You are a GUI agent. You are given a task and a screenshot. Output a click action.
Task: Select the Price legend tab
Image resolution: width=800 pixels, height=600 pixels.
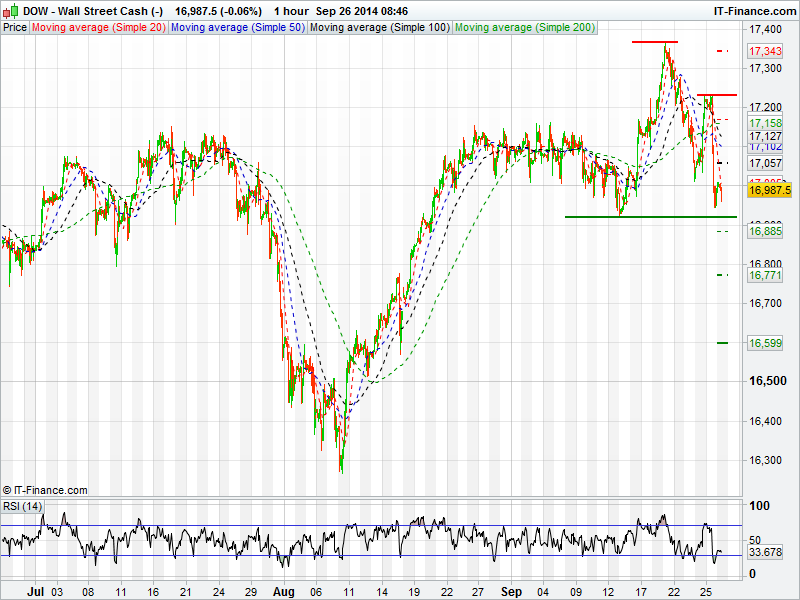15,28
